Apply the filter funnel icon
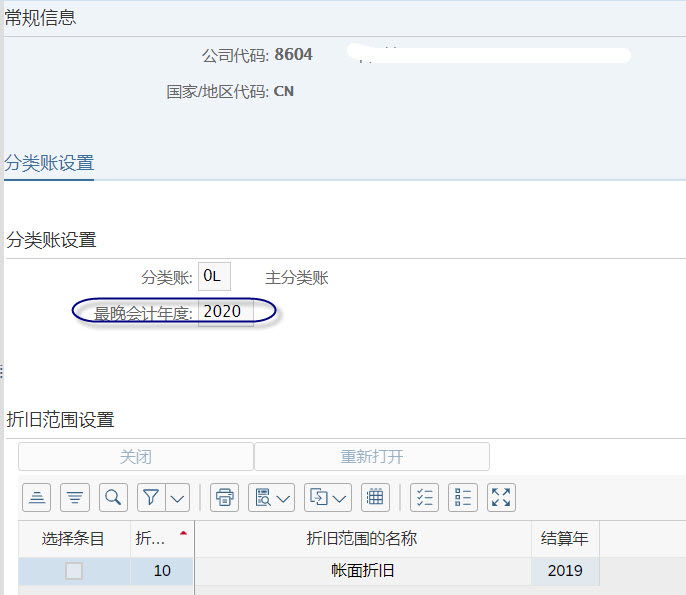The width and height of the screenshot is (686, 595). 151,497
